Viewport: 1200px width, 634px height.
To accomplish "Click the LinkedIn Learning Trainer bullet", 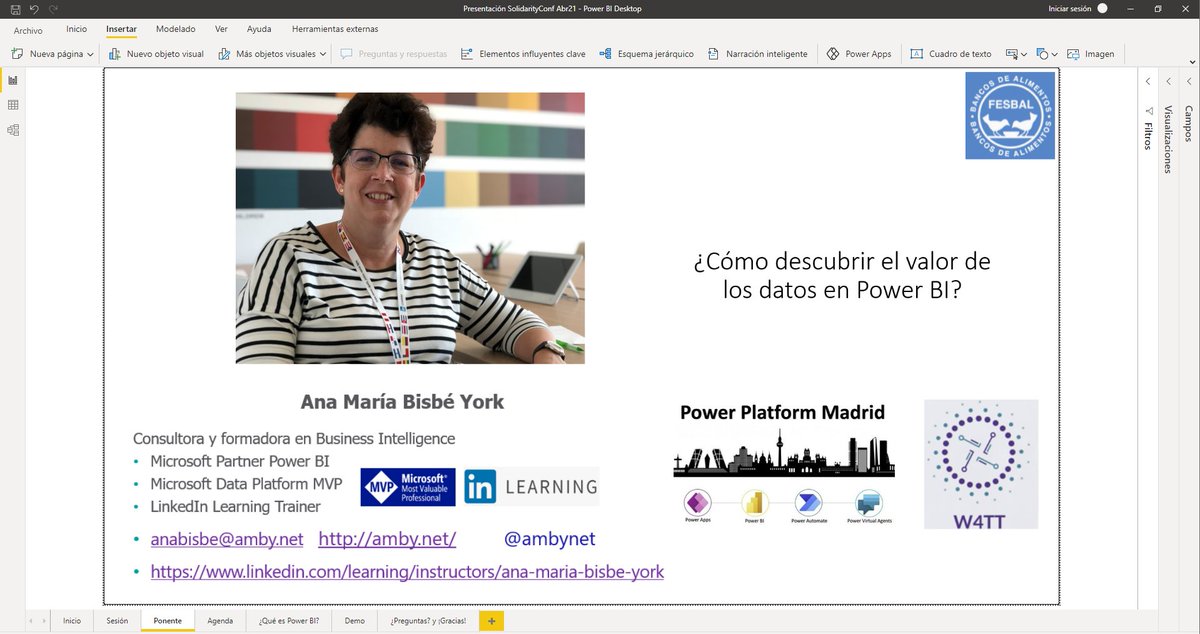I will click(235, 507).
